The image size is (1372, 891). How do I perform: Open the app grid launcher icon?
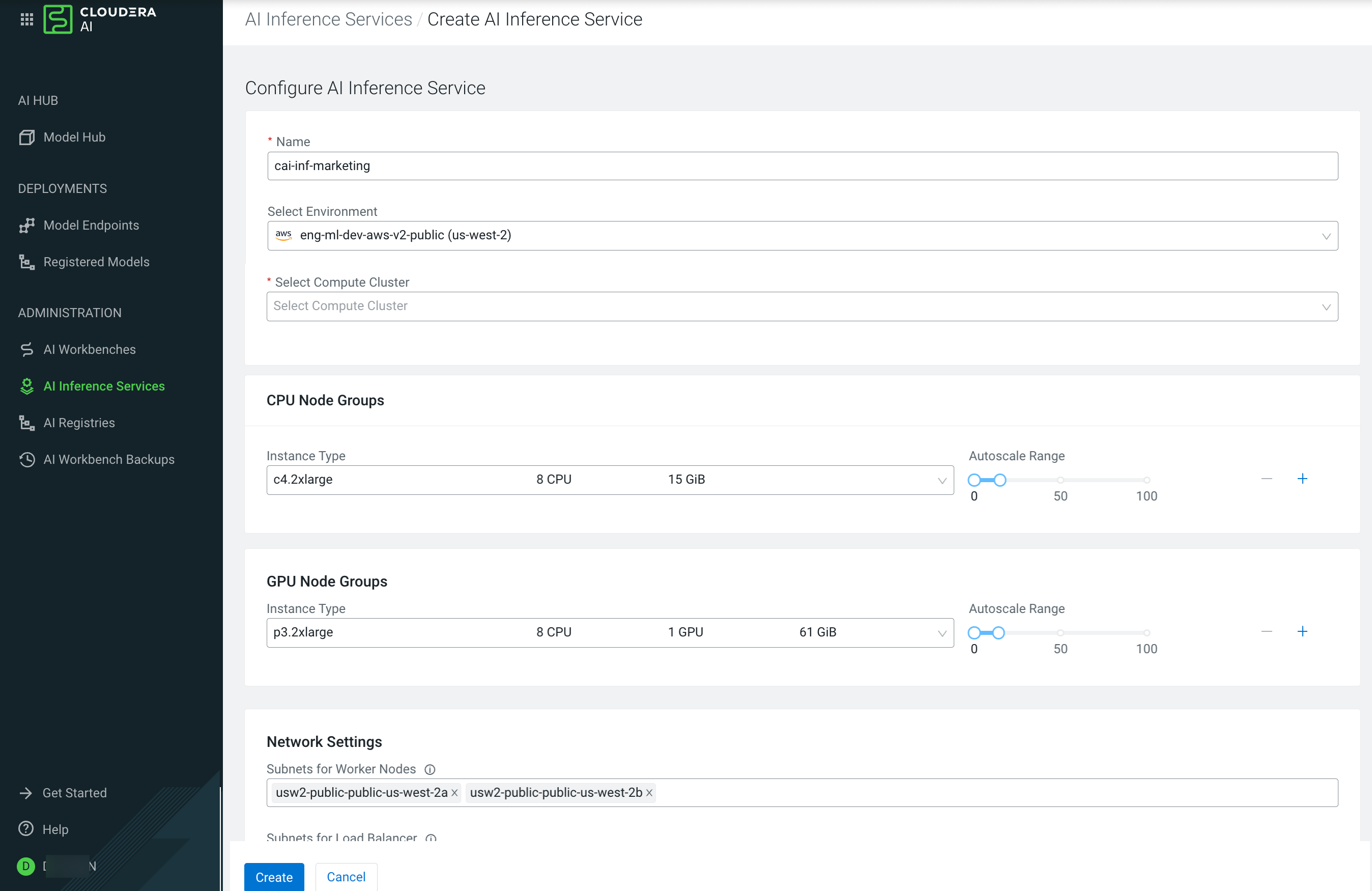[26, 20]
